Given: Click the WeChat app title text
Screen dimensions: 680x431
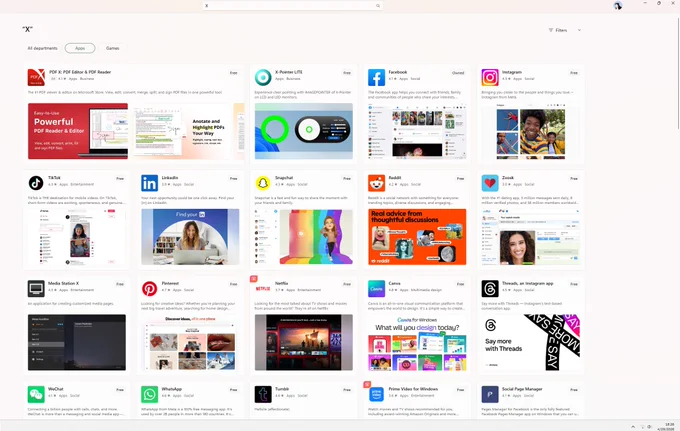Looking at the screenshot, I should pyautogui.click(x=56, y=389).
